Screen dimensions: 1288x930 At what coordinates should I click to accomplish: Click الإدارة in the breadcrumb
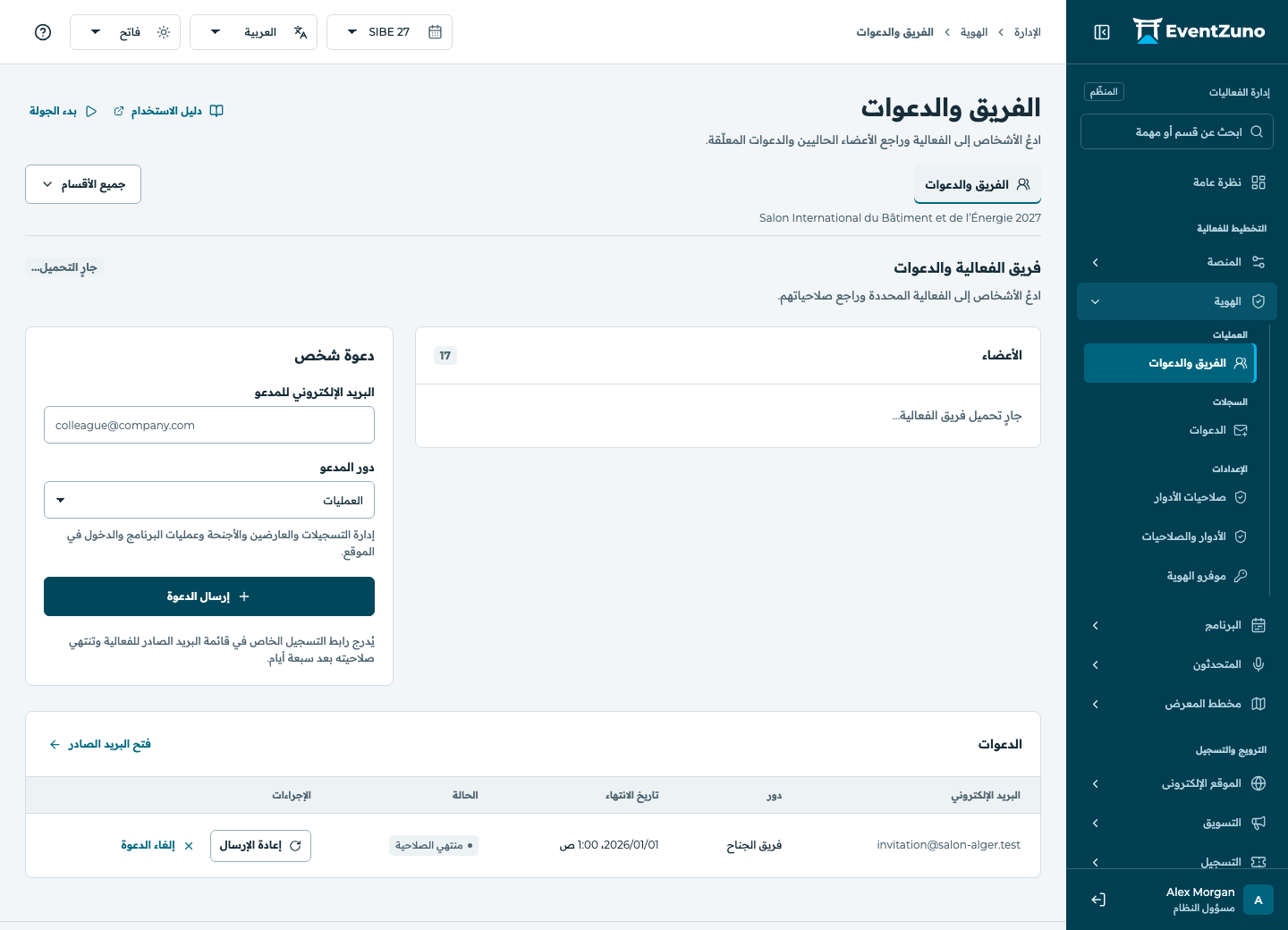pos(1028,32)
